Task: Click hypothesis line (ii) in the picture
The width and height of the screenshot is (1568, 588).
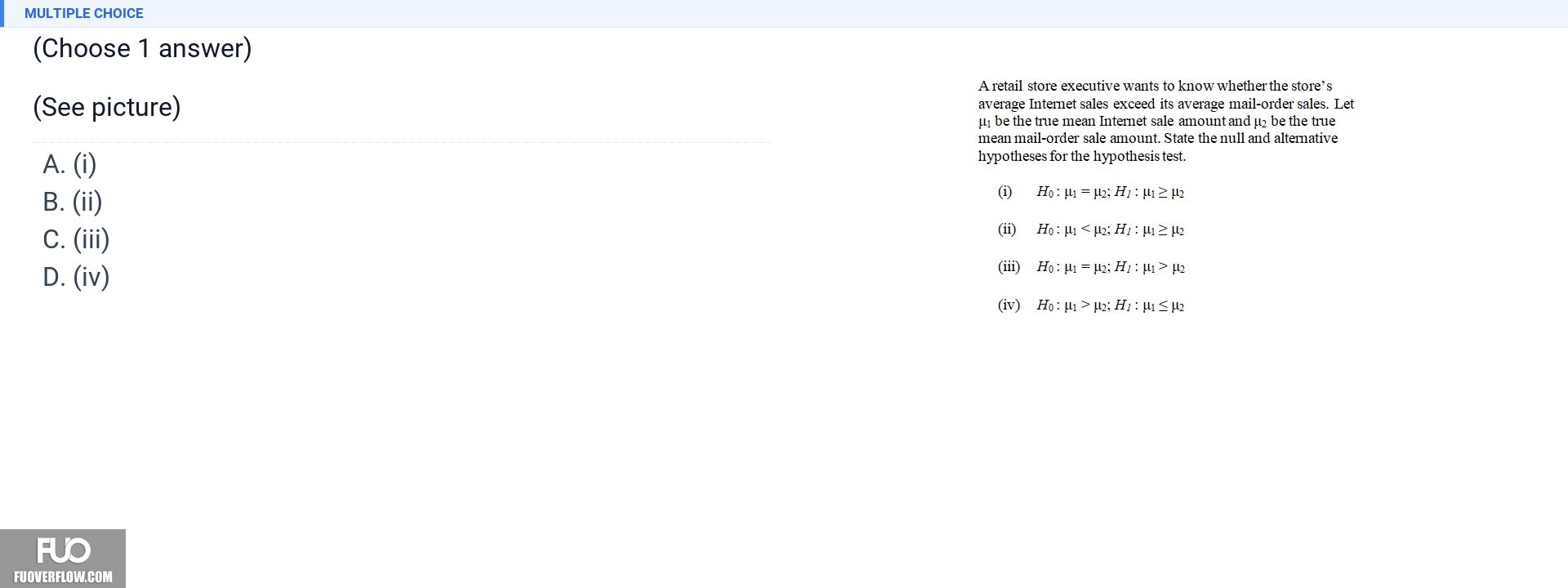Action: (1090, 229)
